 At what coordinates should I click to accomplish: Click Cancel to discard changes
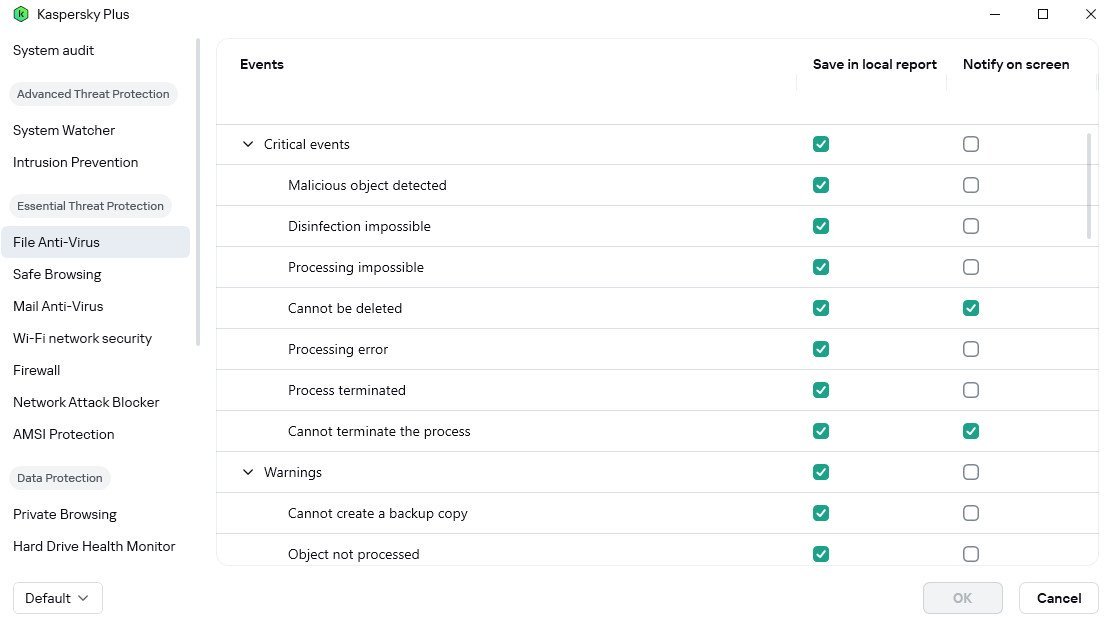[x=1059, y=598]
